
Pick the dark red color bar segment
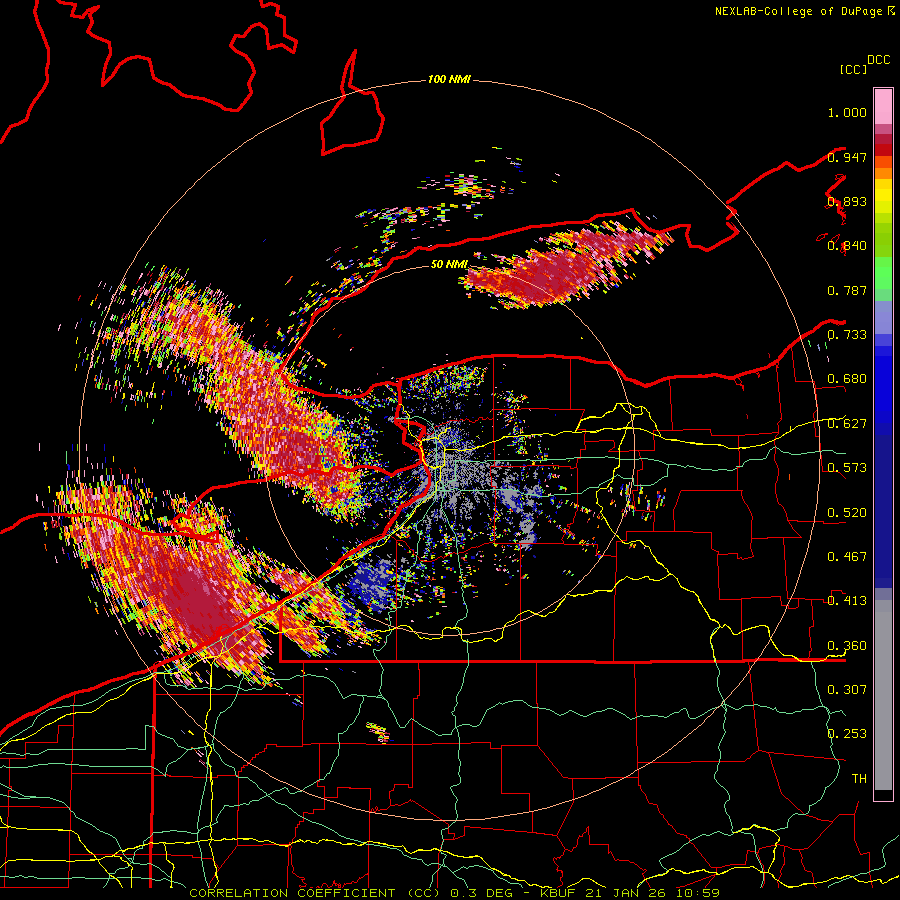coord(883,139)
